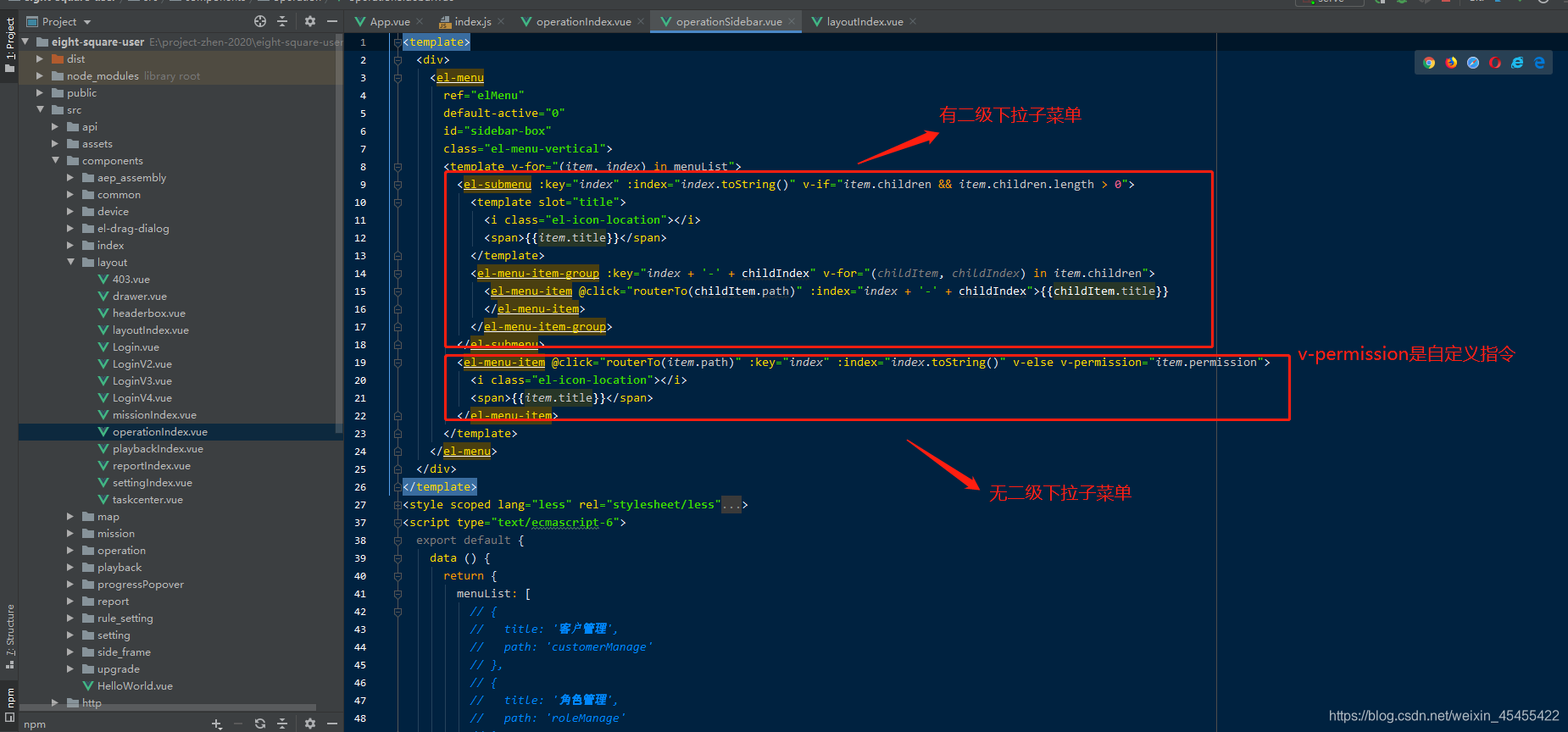Expand the progressPopover folder
Image resolution: width=1568 pixels, height=732 pixels.
[70, 584]
